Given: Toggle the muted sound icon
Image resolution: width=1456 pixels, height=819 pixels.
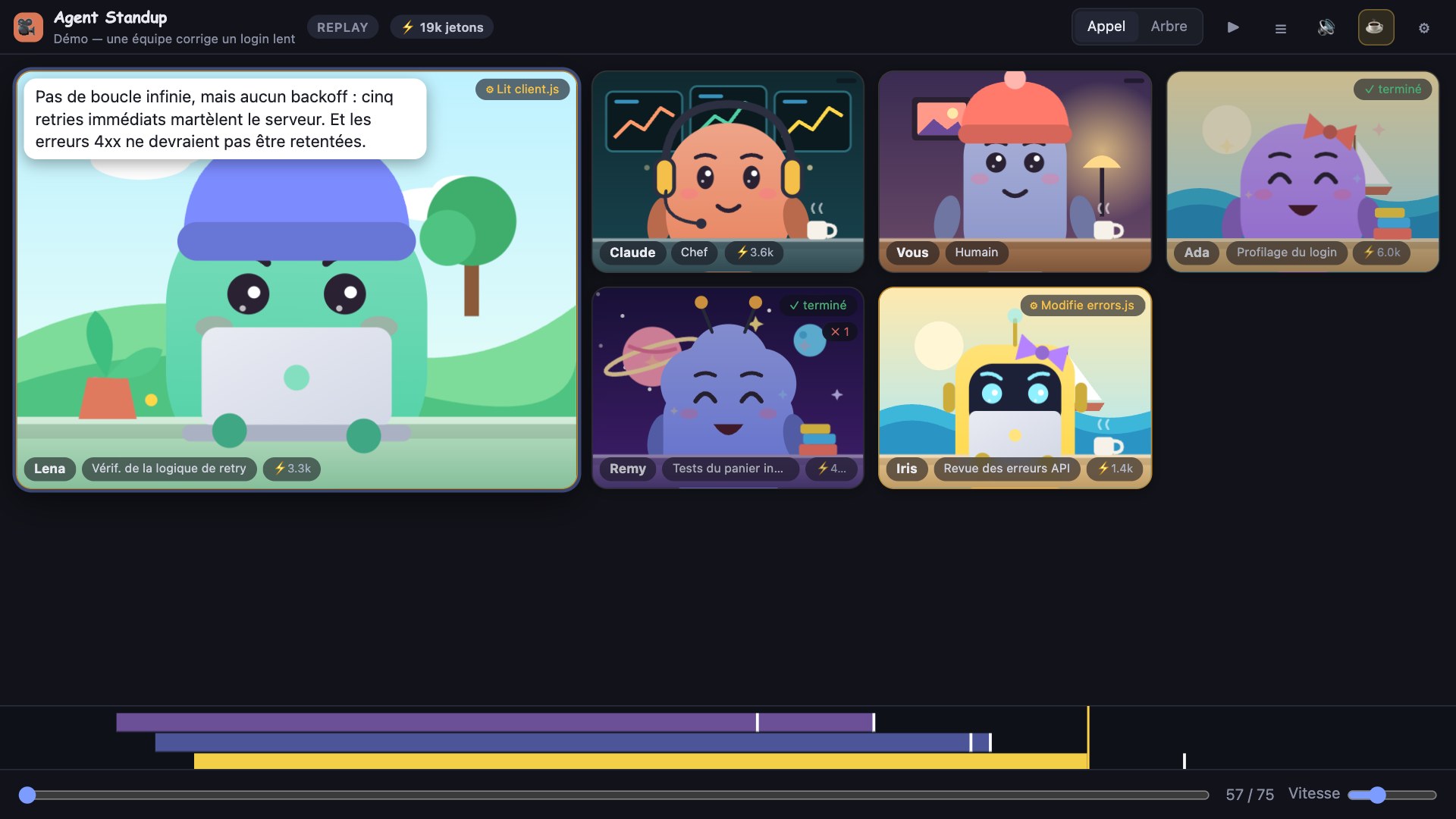Looking at the screenshot, I should pos(1326,27).
